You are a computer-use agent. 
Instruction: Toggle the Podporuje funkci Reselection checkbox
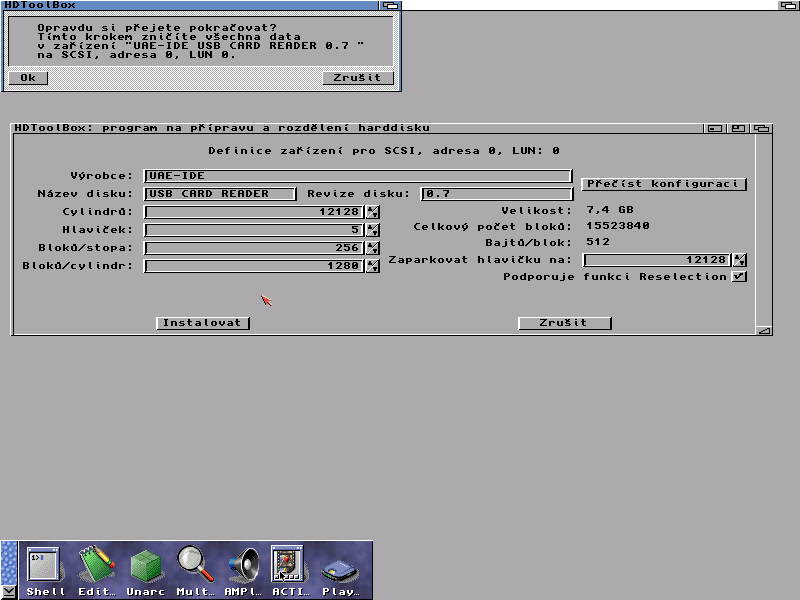point(739,277)
